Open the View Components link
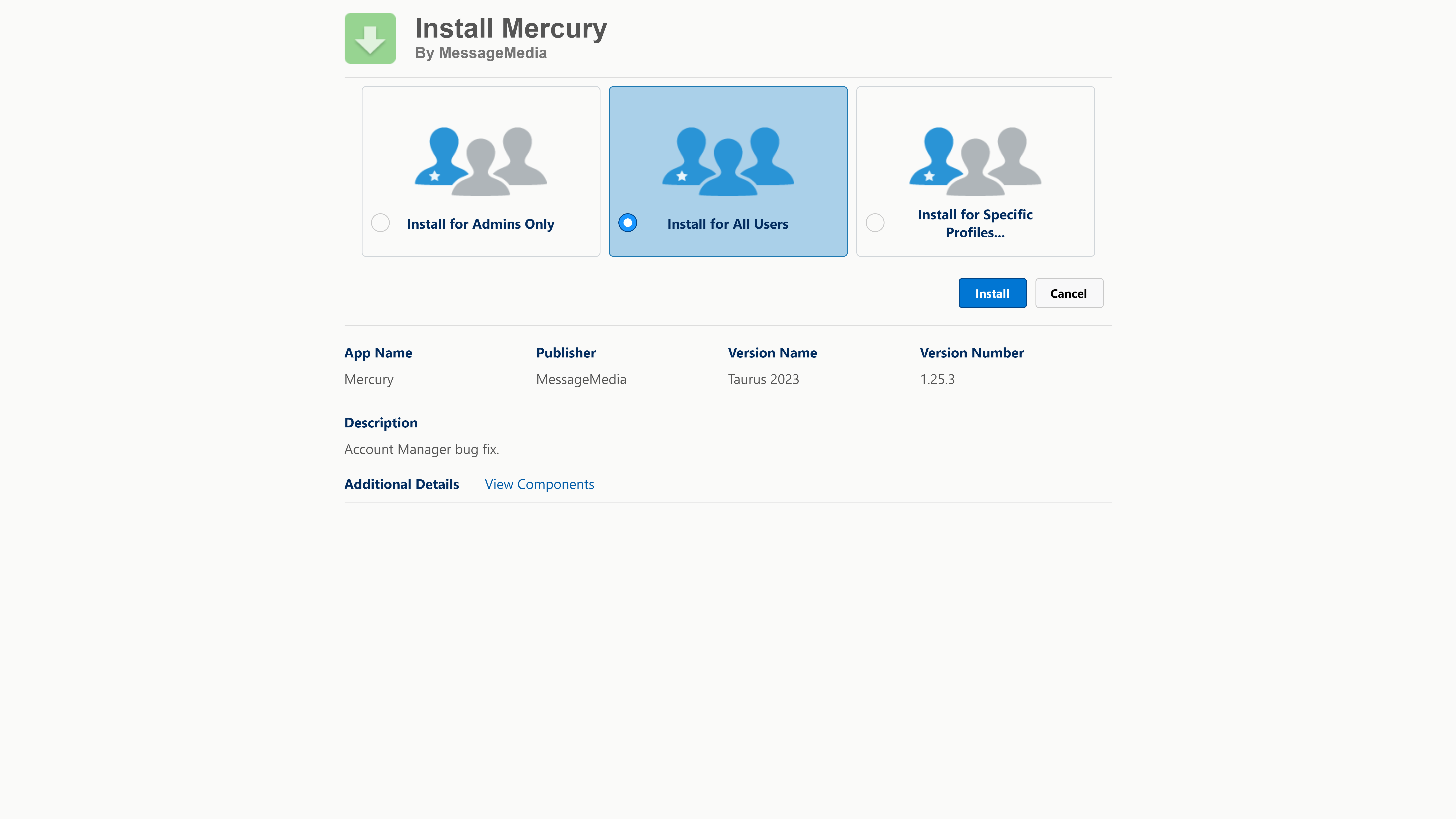1456x819 pixels. click(539, 484)
